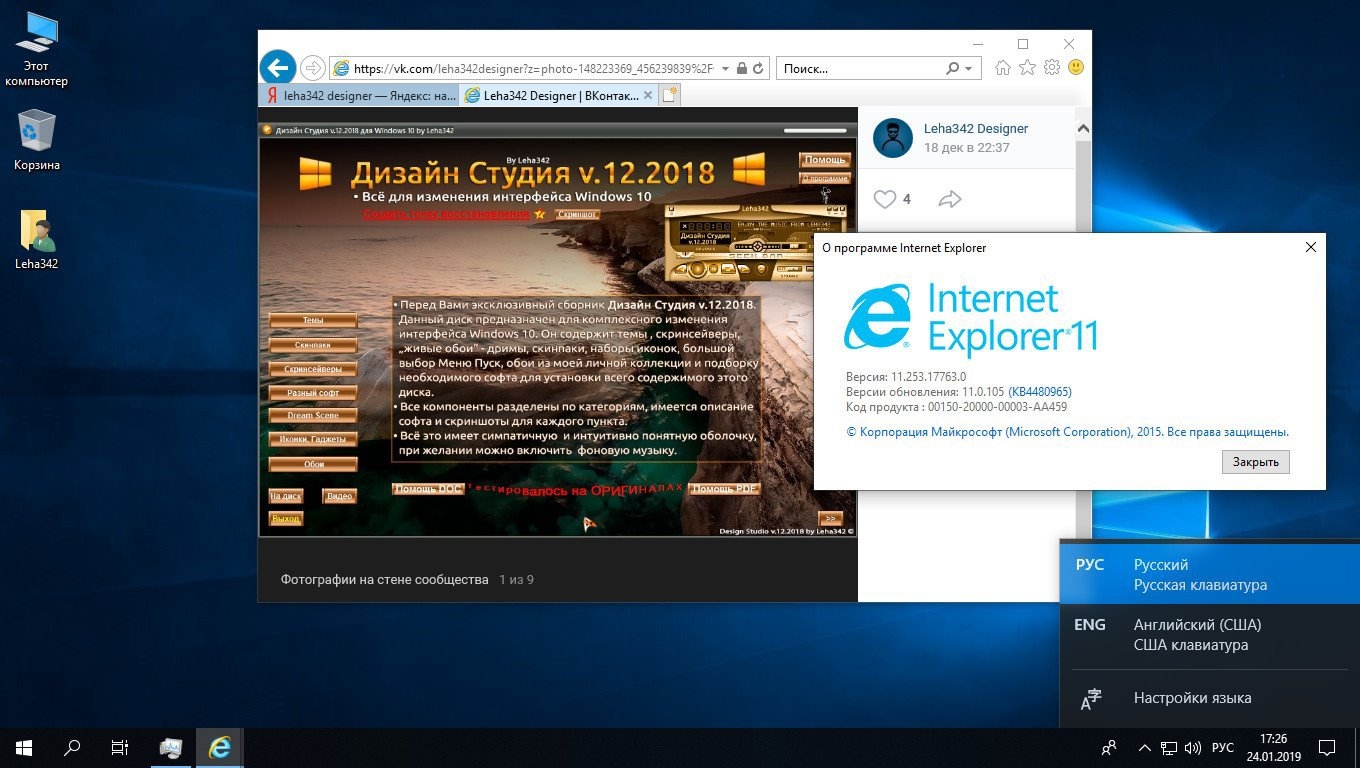The width and height of the screenshot is (1360, 768).
Task: Show hidden tray icons chevron
Action: click(x=1145, y=748)
